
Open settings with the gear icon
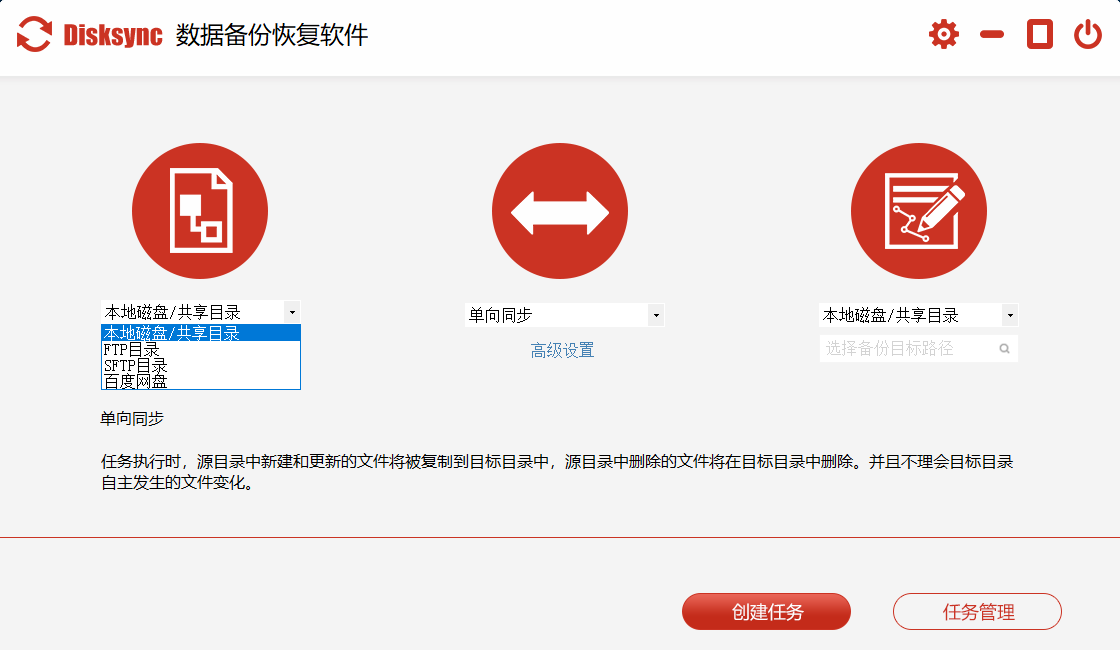point(944,34)
